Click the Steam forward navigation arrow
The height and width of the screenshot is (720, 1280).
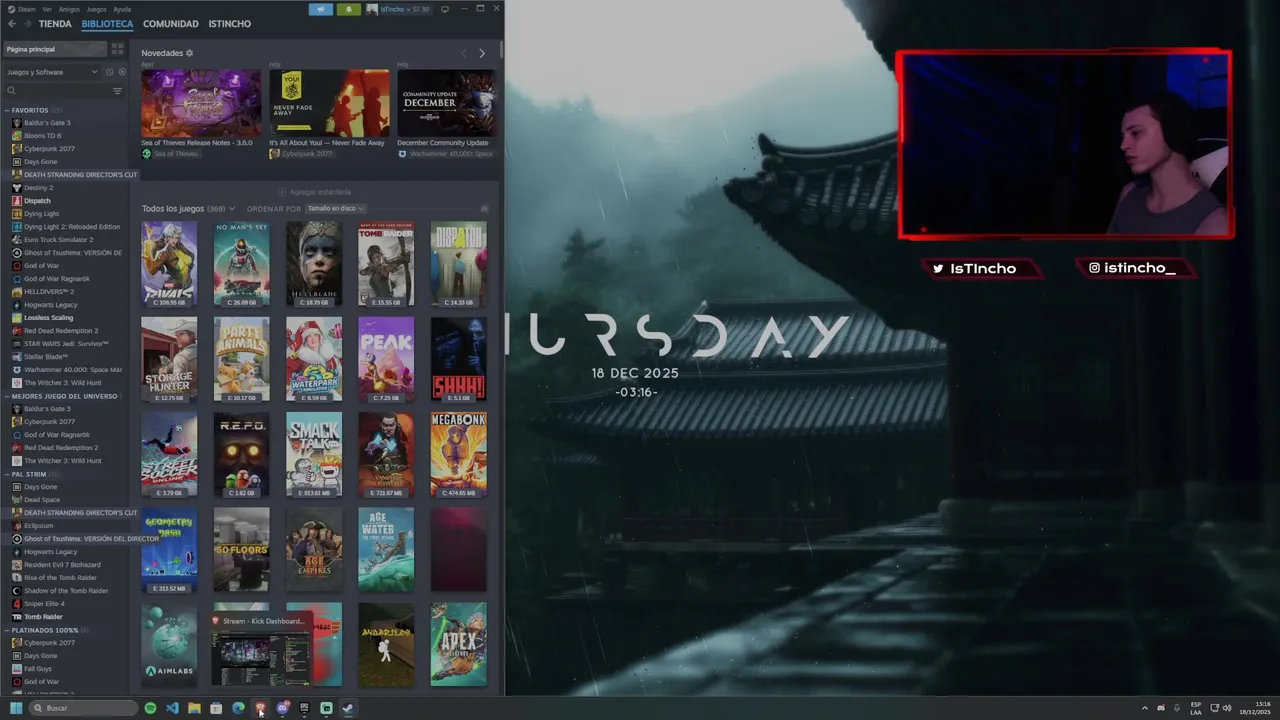(27, 23)
